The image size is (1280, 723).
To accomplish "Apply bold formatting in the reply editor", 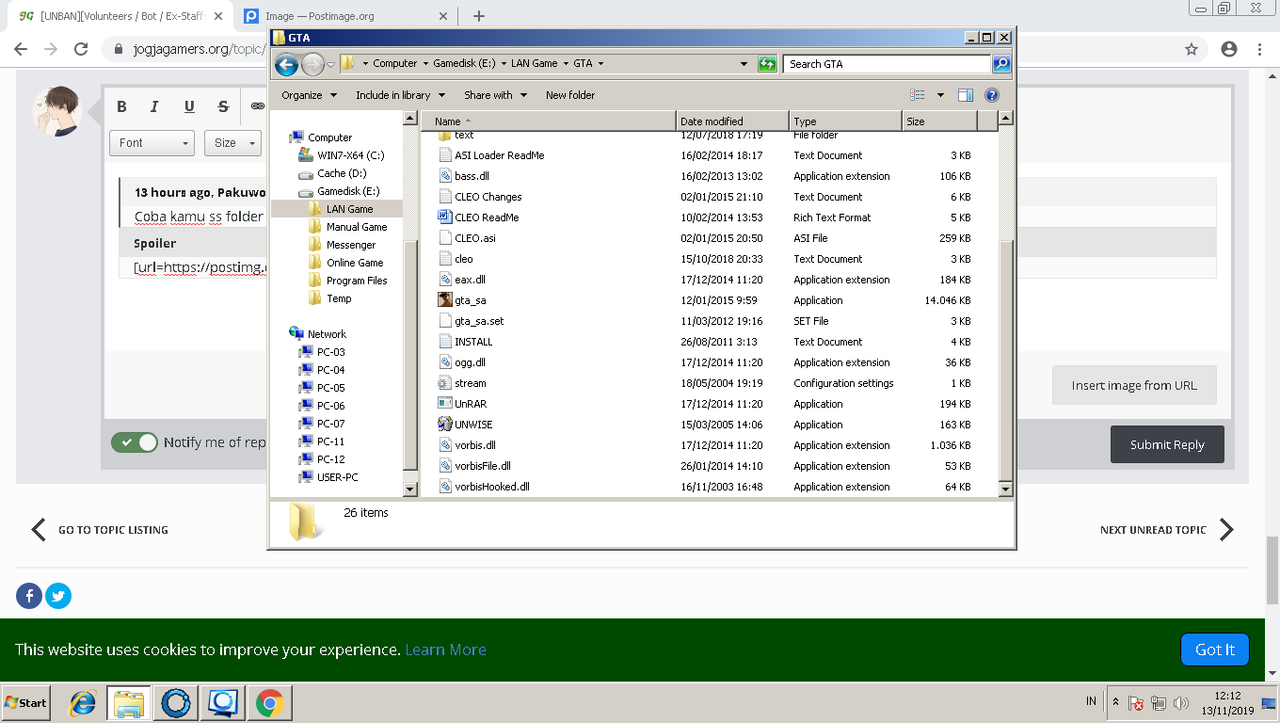I will 121,107.
